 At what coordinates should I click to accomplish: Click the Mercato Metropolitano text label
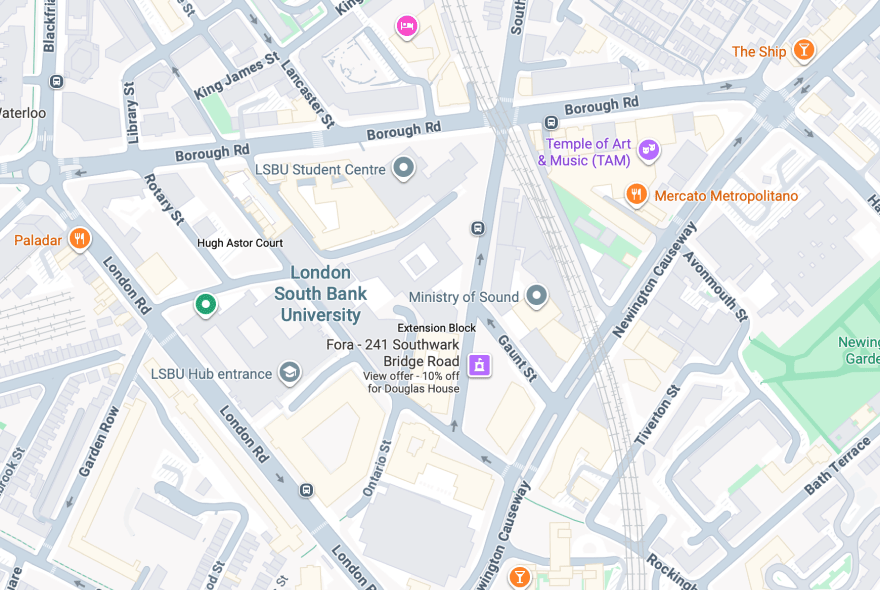726,196
